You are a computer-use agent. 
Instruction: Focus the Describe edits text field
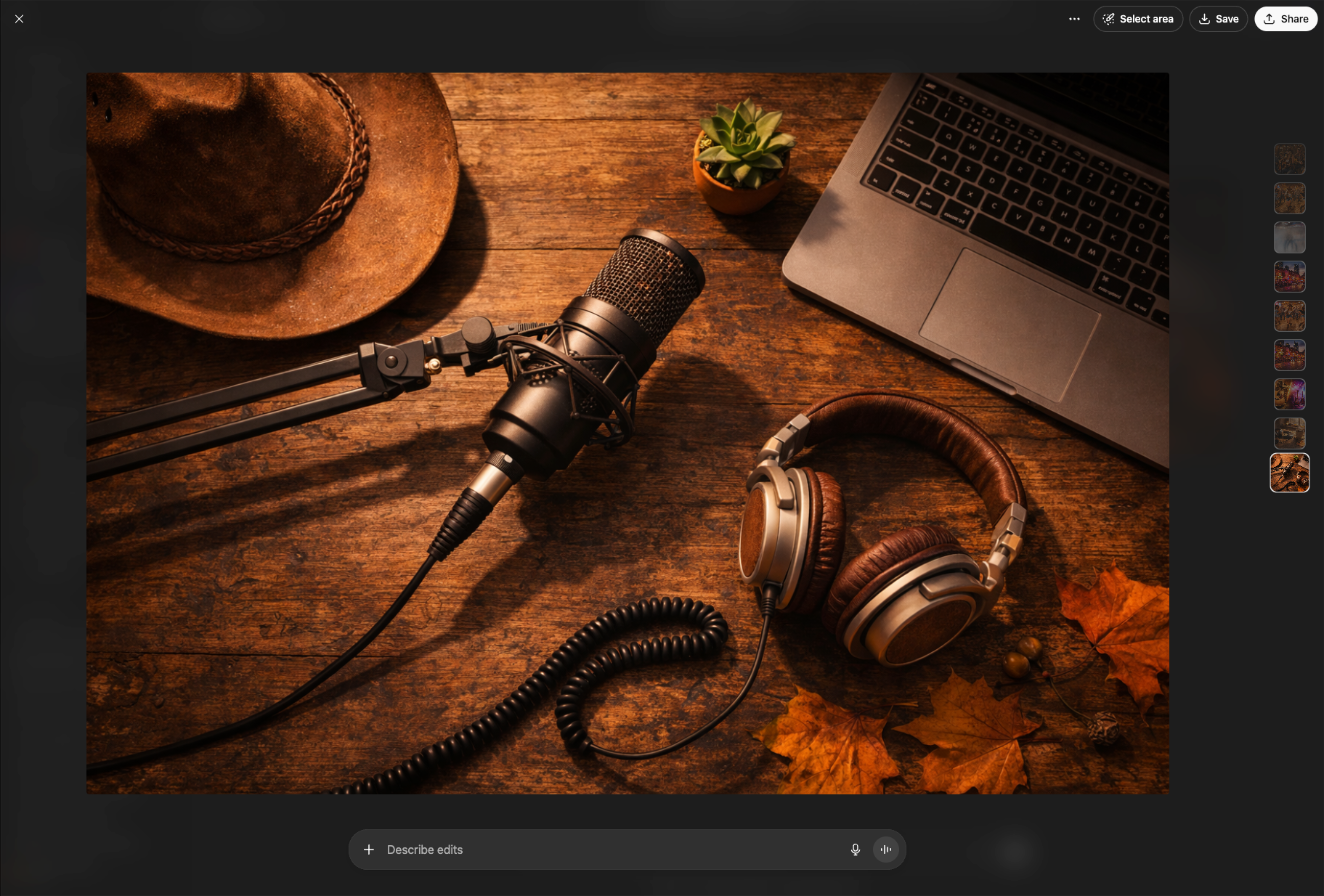[x=600, y=850]
